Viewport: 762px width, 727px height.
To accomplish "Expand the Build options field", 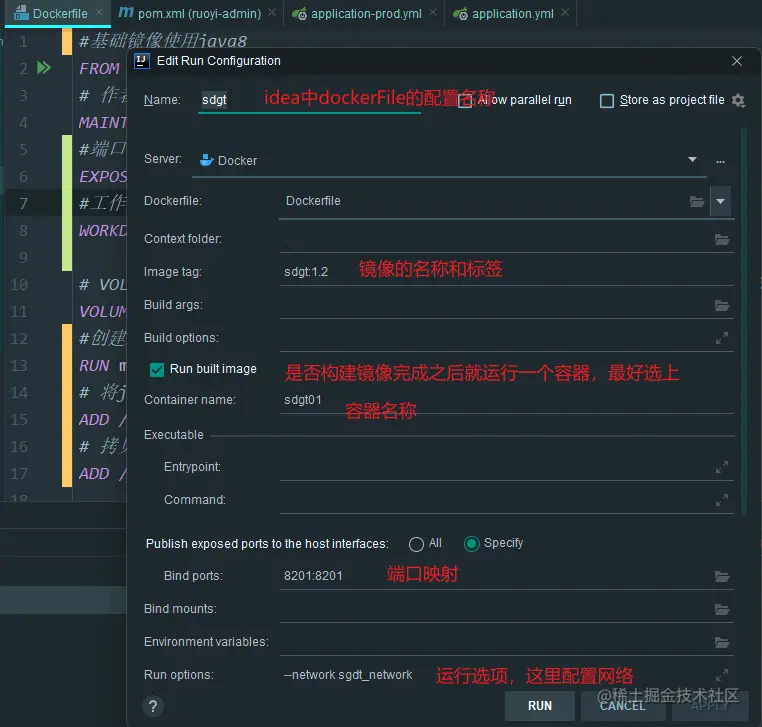I will pos(722,338).
